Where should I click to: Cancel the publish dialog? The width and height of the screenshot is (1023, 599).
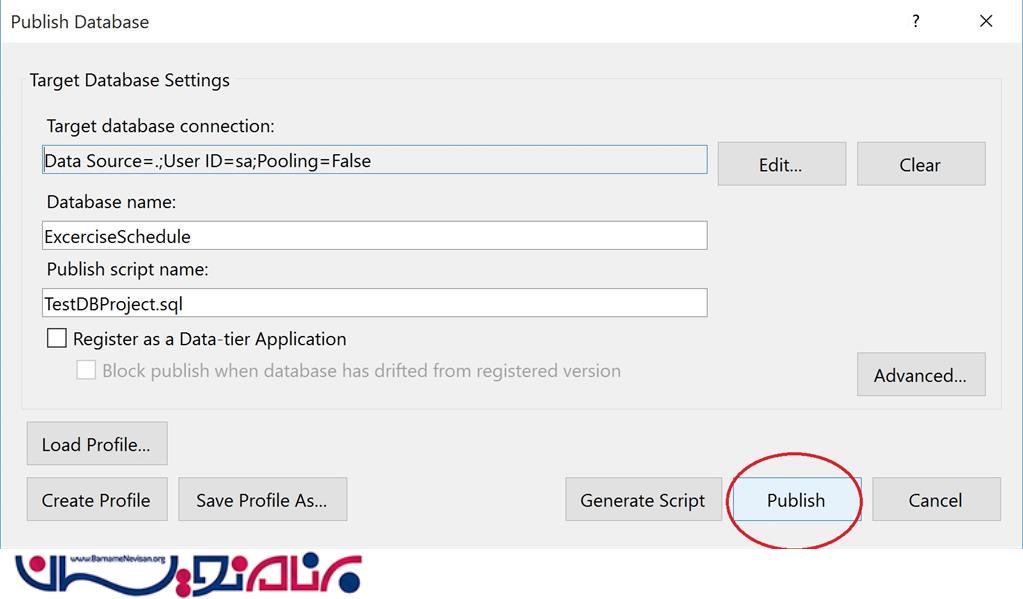pos(936,499)
